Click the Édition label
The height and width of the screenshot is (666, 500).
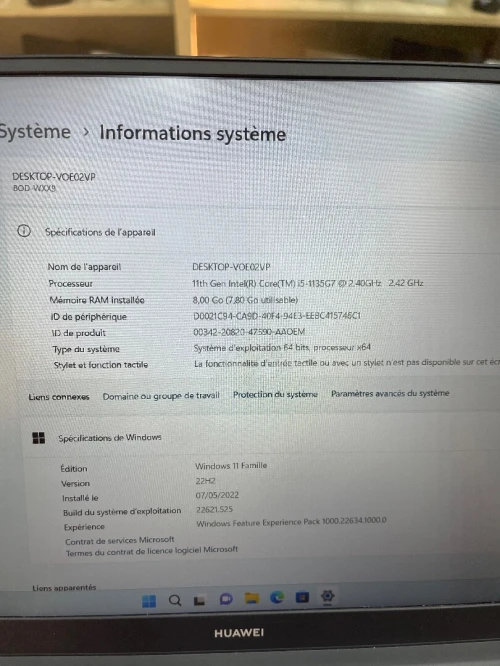pyautogui.click(x=74, y=469)
